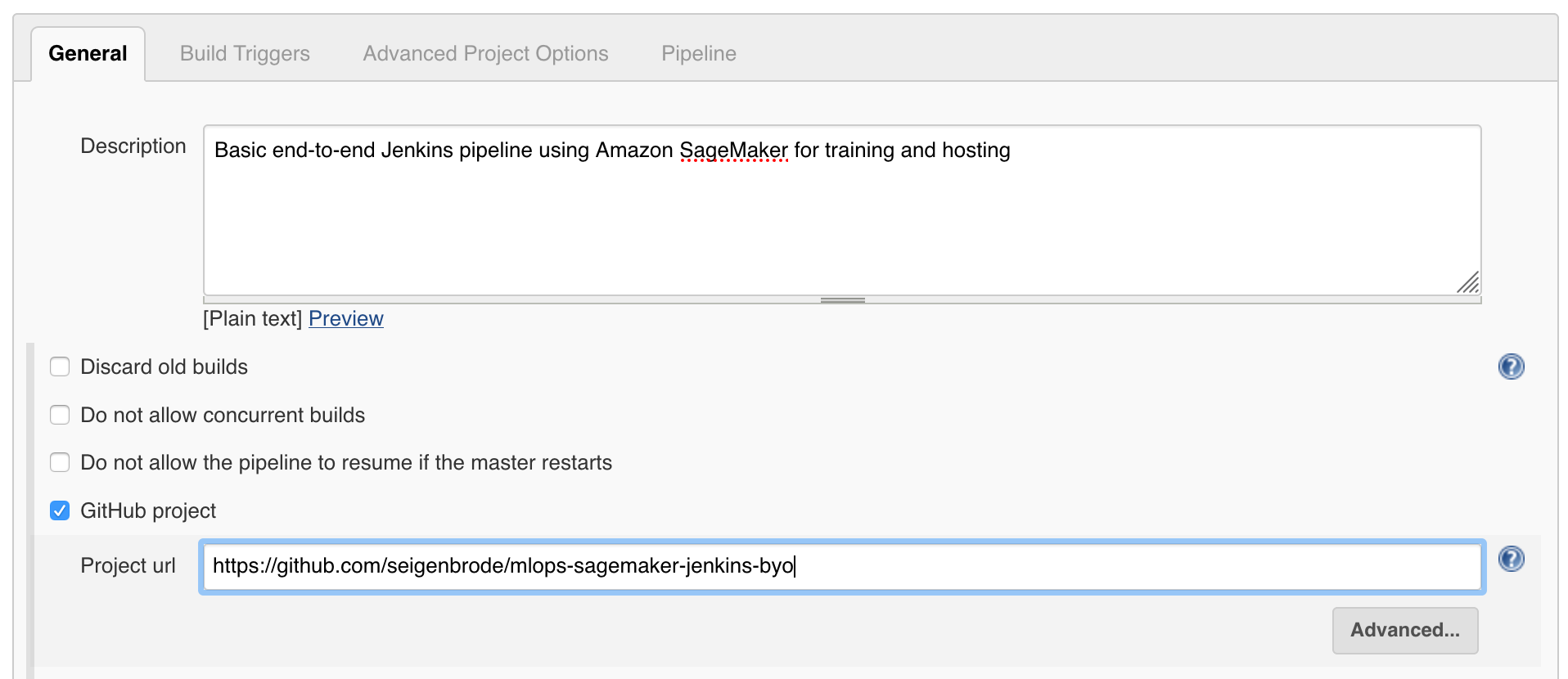Click the Preview link under Description
Viewport: 1568px width, 679px height.
click(345, 318)
